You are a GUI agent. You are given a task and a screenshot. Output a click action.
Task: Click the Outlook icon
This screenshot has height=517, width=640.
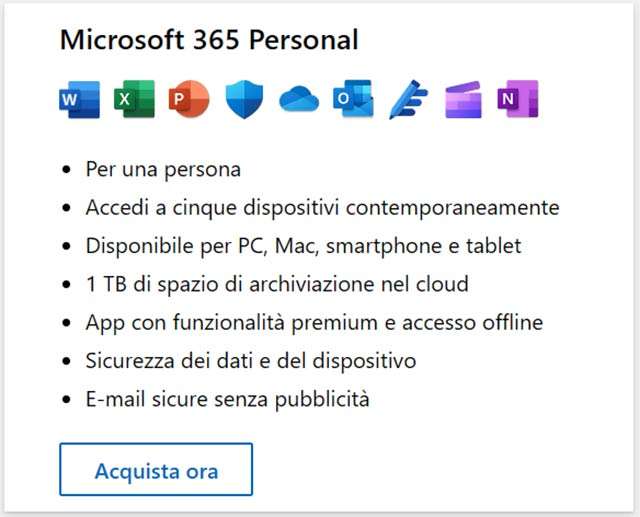pyautogui.click(x=352, y=100)
